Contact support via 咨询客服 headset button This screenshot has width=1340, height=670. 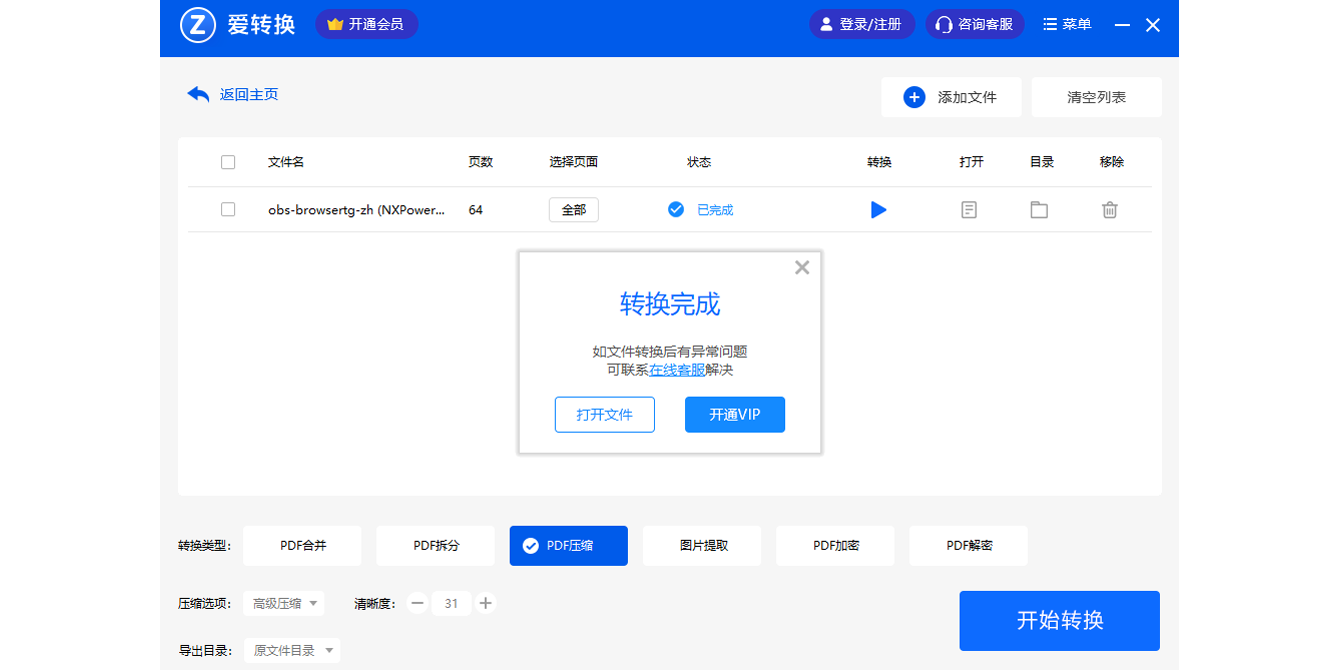pyautogui.click(x=975, y=25)
